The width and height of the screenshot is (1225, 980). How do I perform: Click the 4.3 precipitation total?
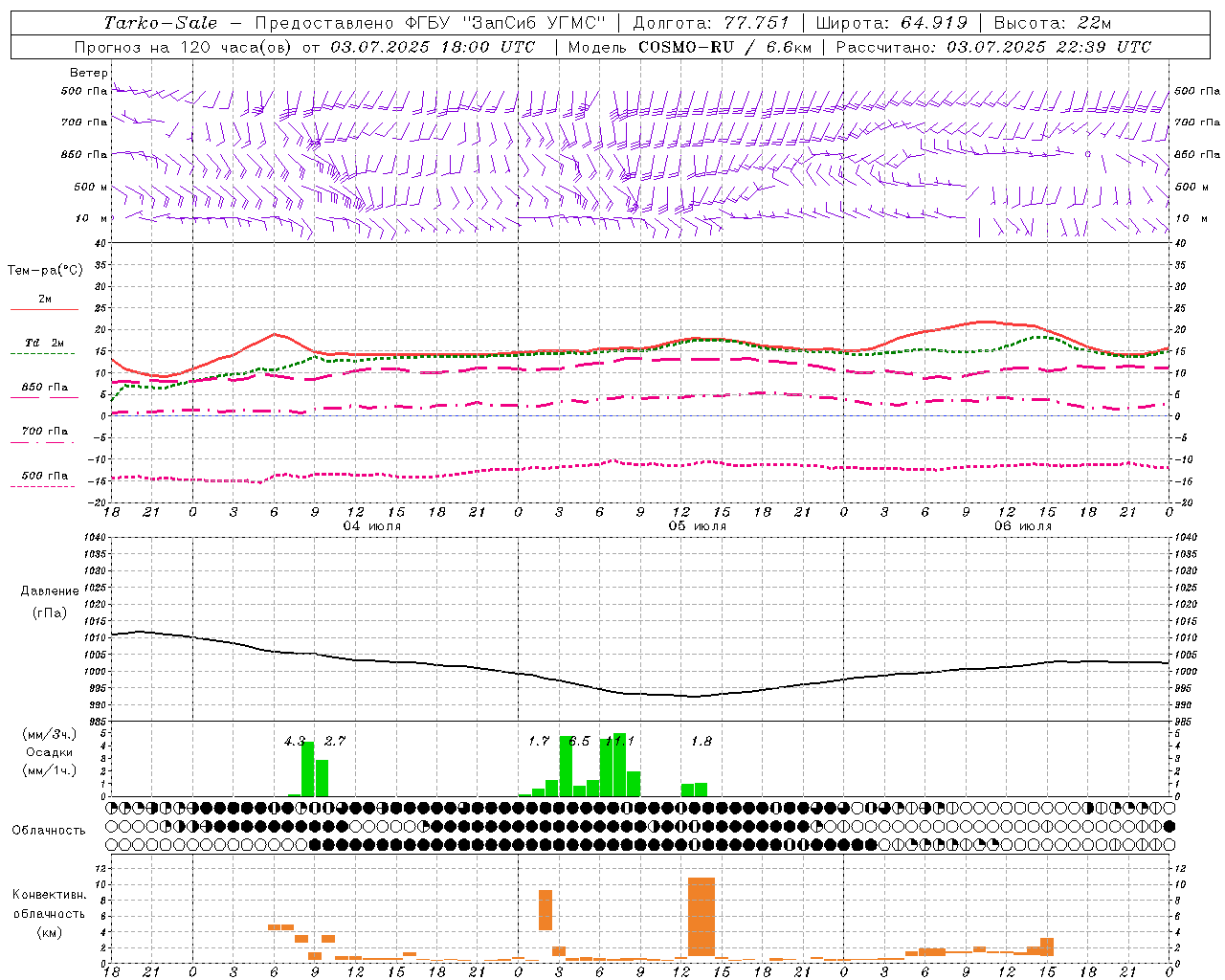click(x=295, y=741)
